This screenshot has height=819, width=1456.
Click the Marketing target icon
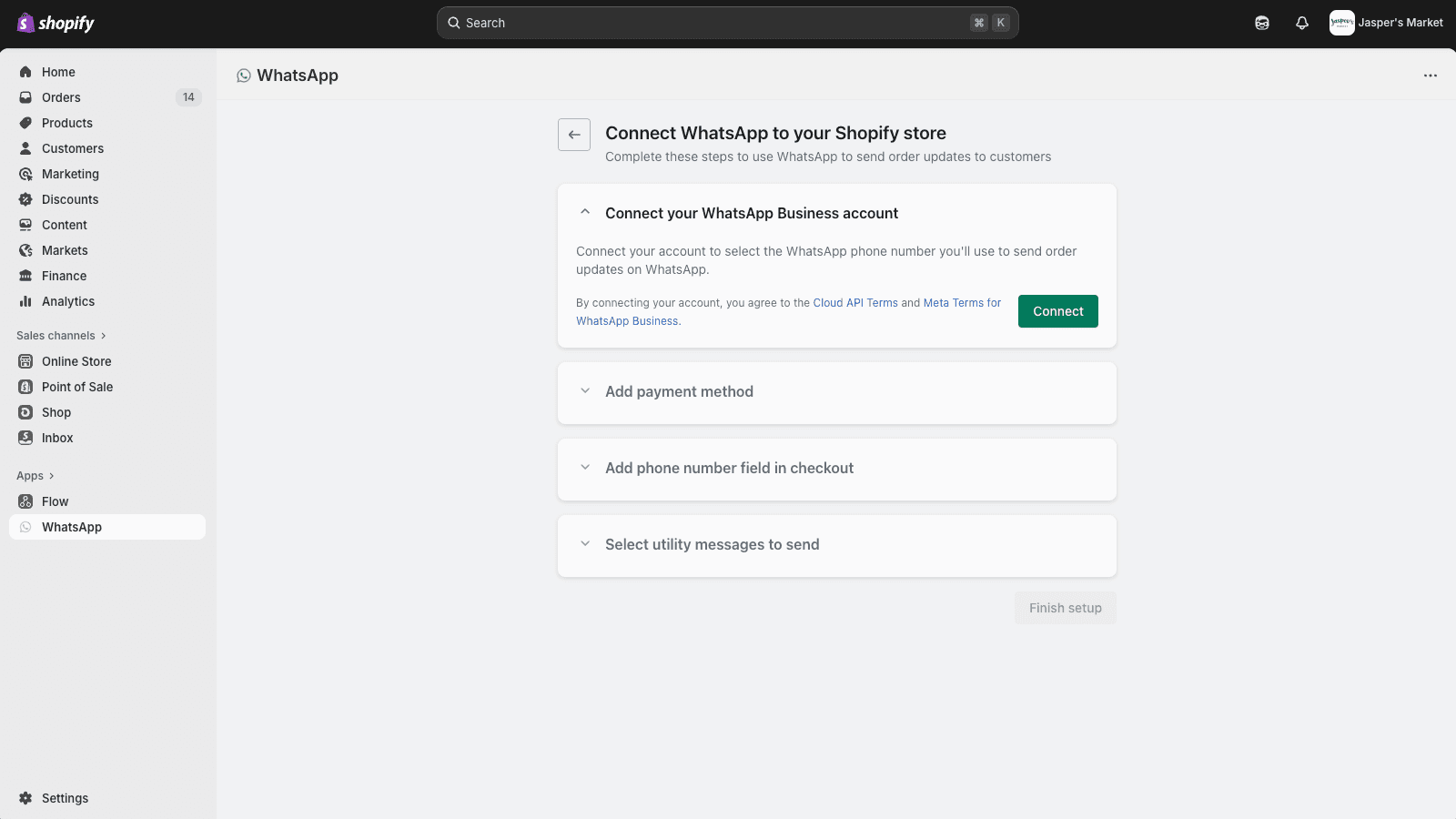tap(25, 174)
